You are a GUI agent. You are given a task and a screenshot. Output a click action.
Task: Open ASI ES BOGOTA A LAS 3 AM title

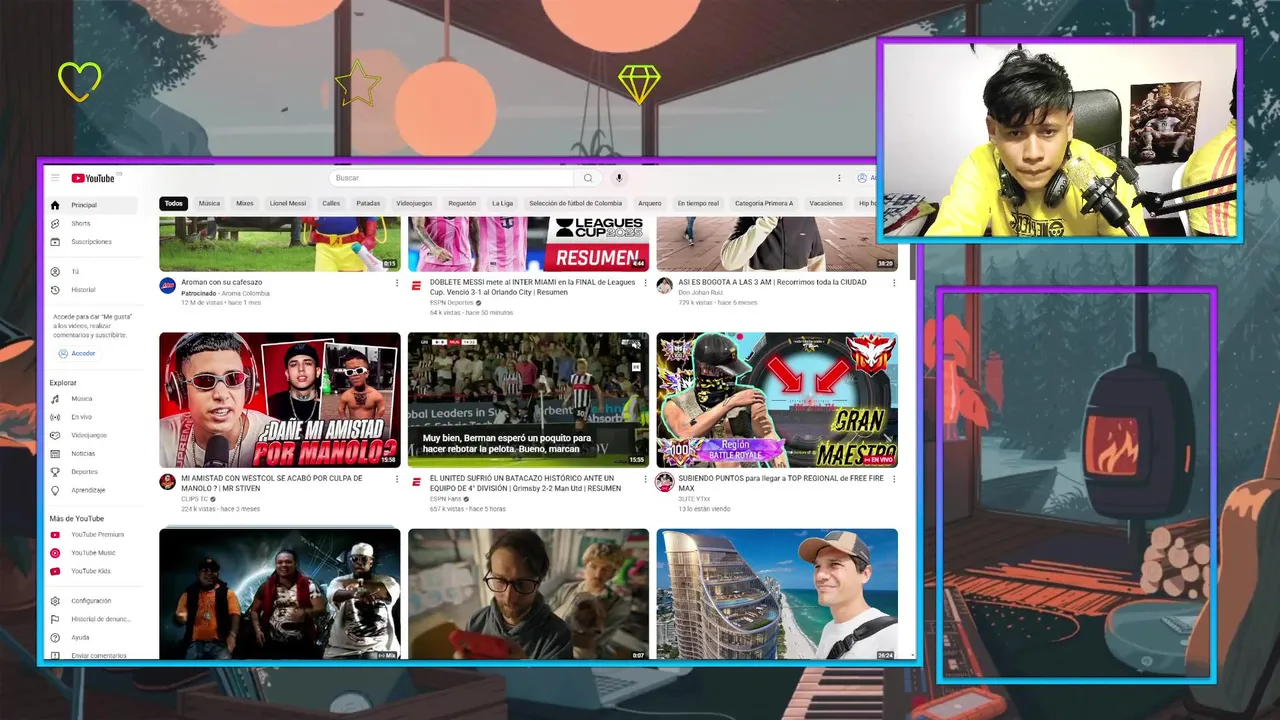click(772, 282)
